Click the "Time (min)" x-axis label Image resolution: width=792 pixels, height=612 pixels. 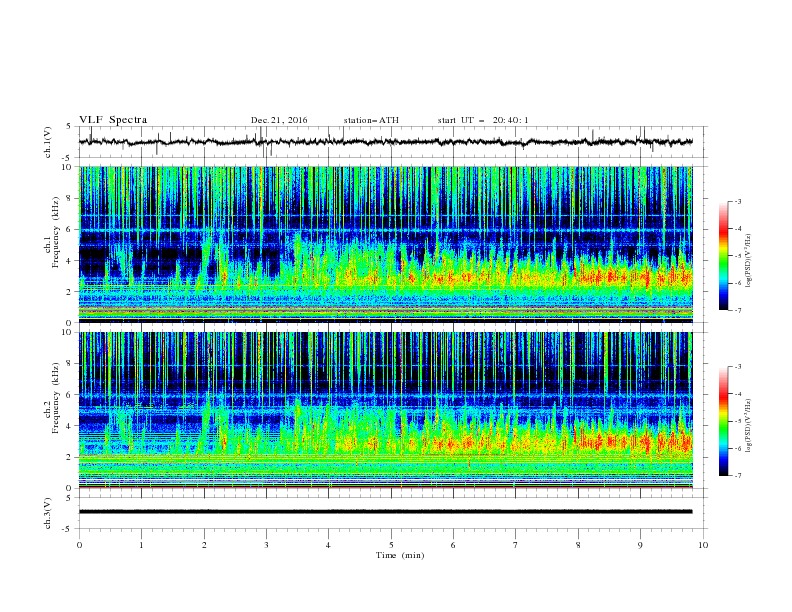(x=400, y=555)
